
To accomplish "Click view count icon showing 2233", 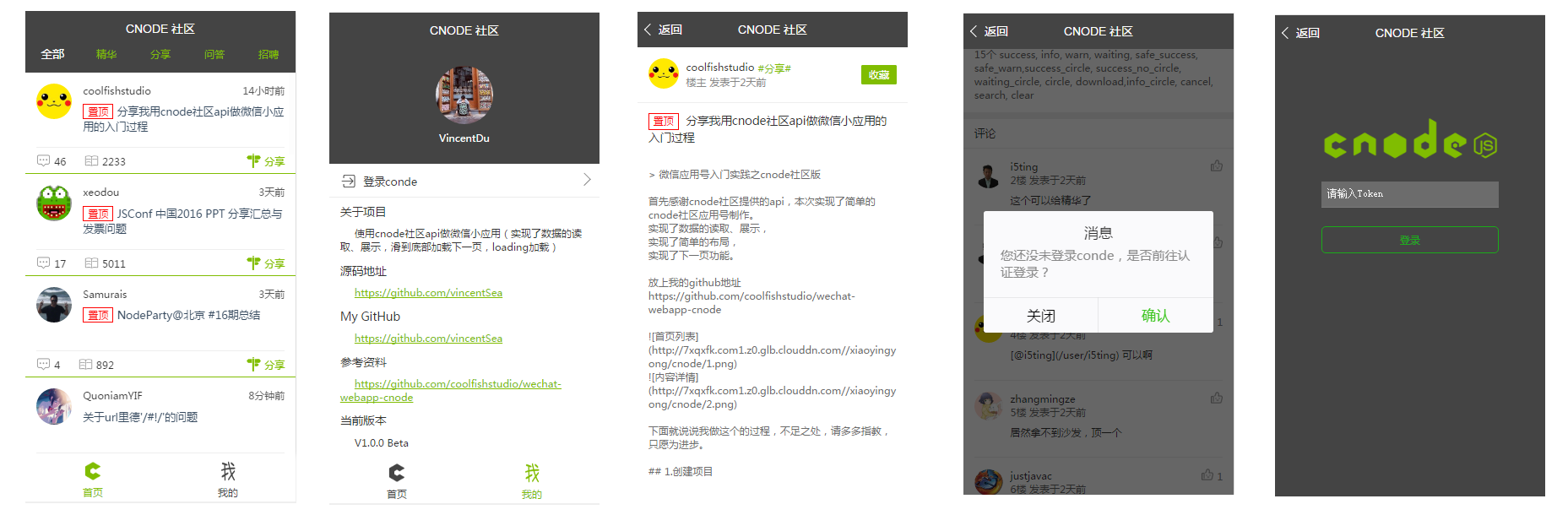I will (x=91, y=160).
